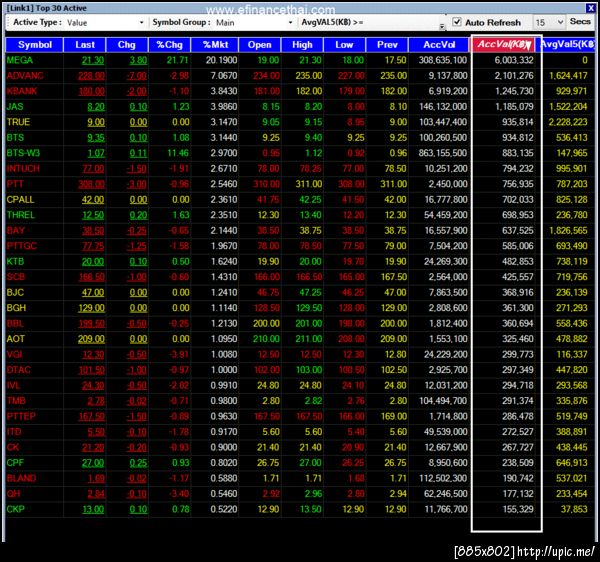This screenshot has width=600, height=562.
Task: Select the PTTGC symbol
Action: [21, 246]
